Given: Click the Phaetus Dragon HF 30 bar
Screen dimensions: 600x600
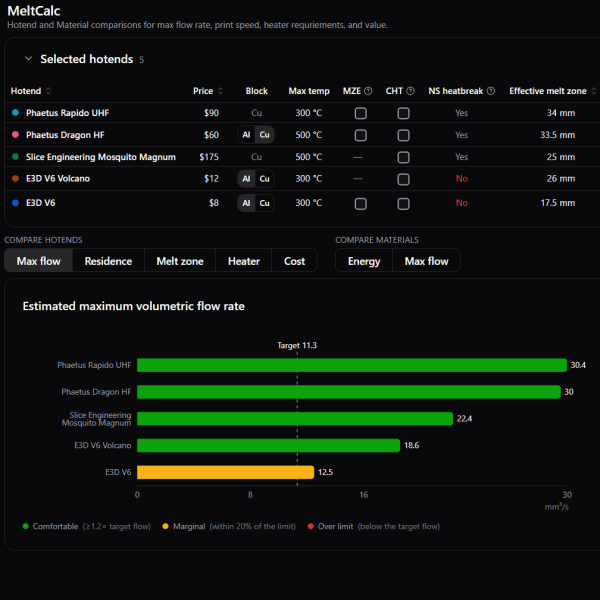Looking at the screenshot, I should 349,392.
